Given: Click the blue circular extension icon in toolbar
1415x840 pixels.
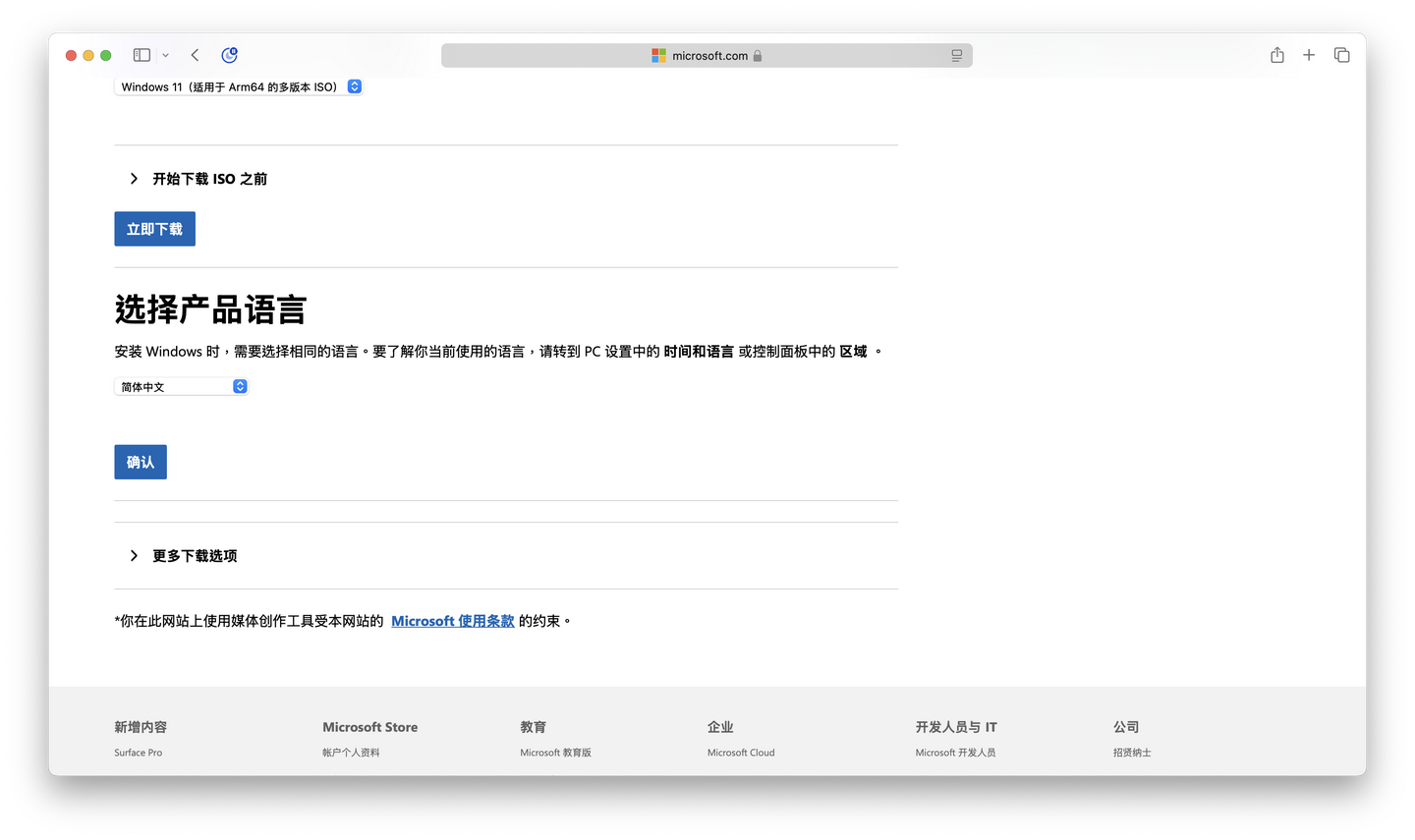Looking at the screenshot, I should coord(230,55).
